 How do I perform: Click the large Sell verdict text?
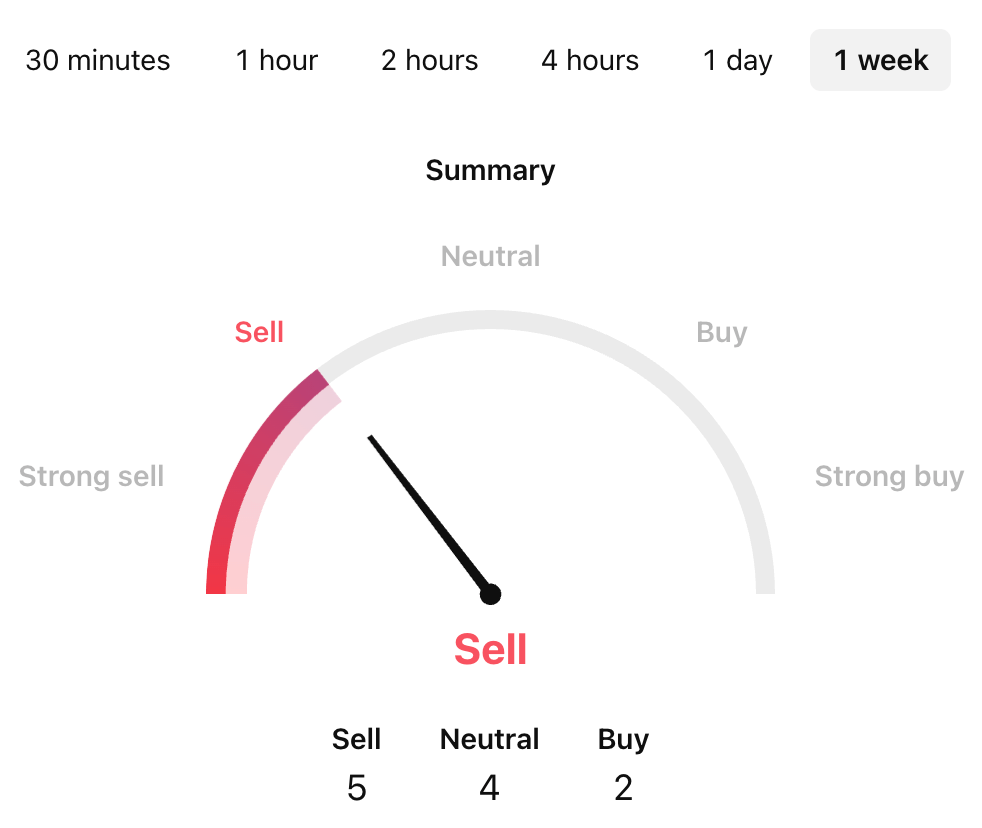click(491, 648)
